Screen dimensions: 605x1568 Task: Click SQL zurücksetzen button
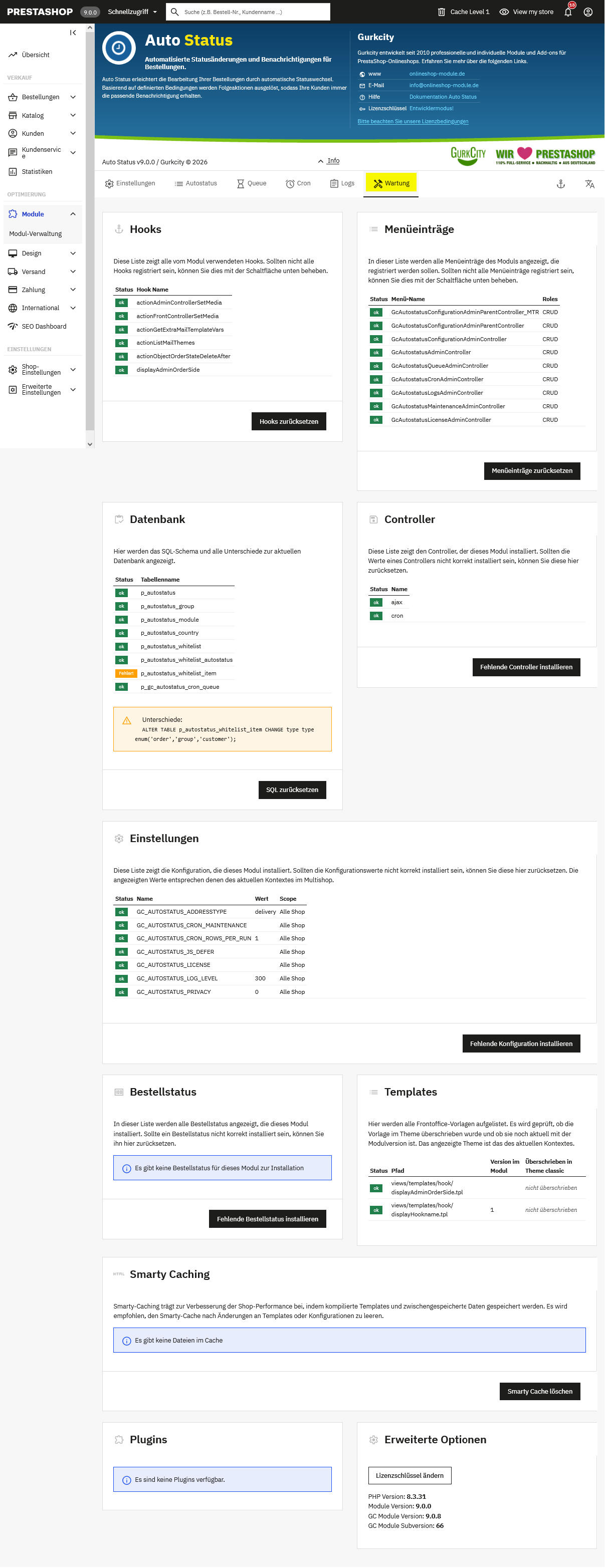tap(292, 790)
